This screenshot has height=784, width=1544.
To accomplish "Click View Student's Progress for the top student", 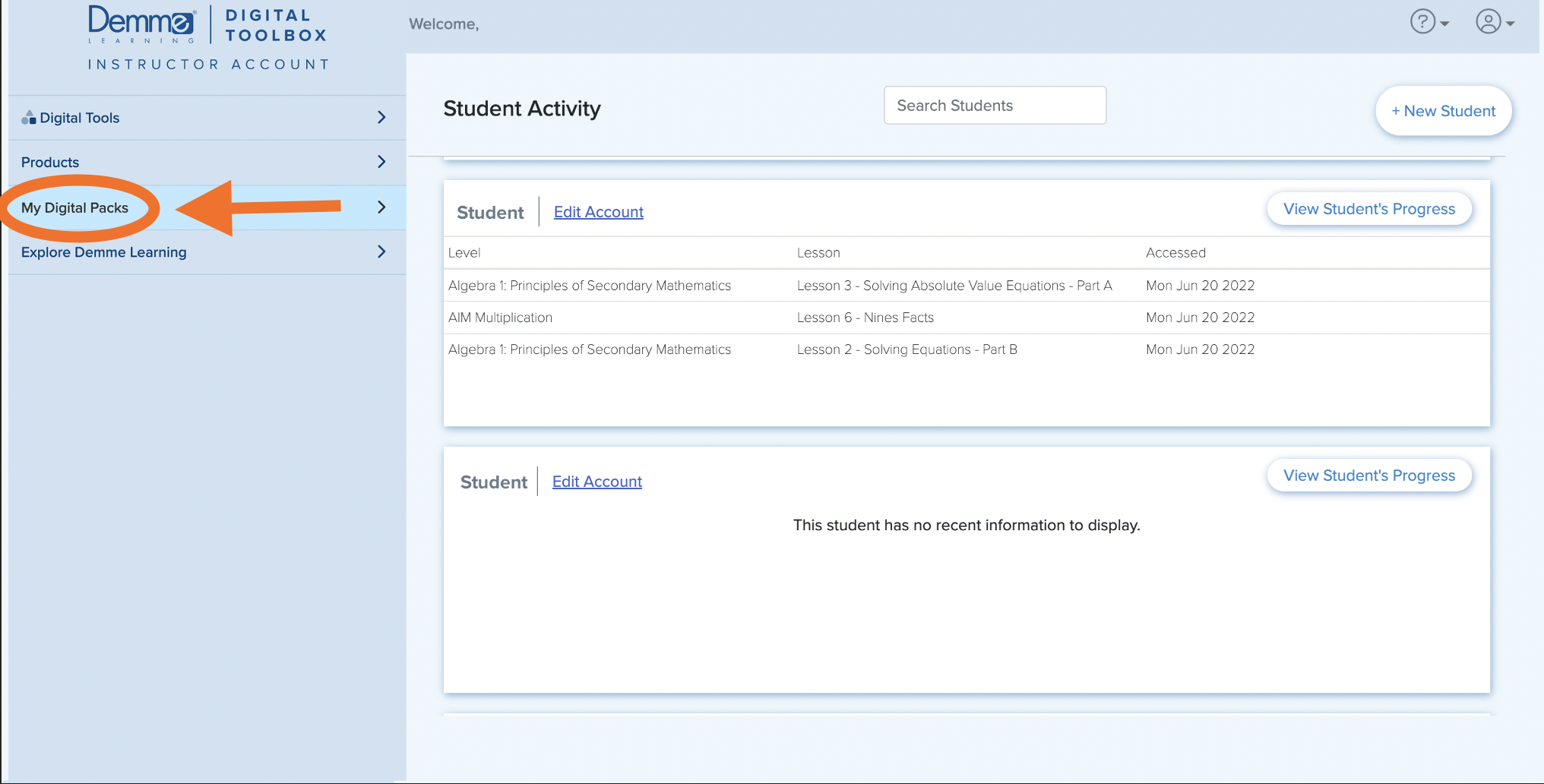I will [x=1369, y=208].
